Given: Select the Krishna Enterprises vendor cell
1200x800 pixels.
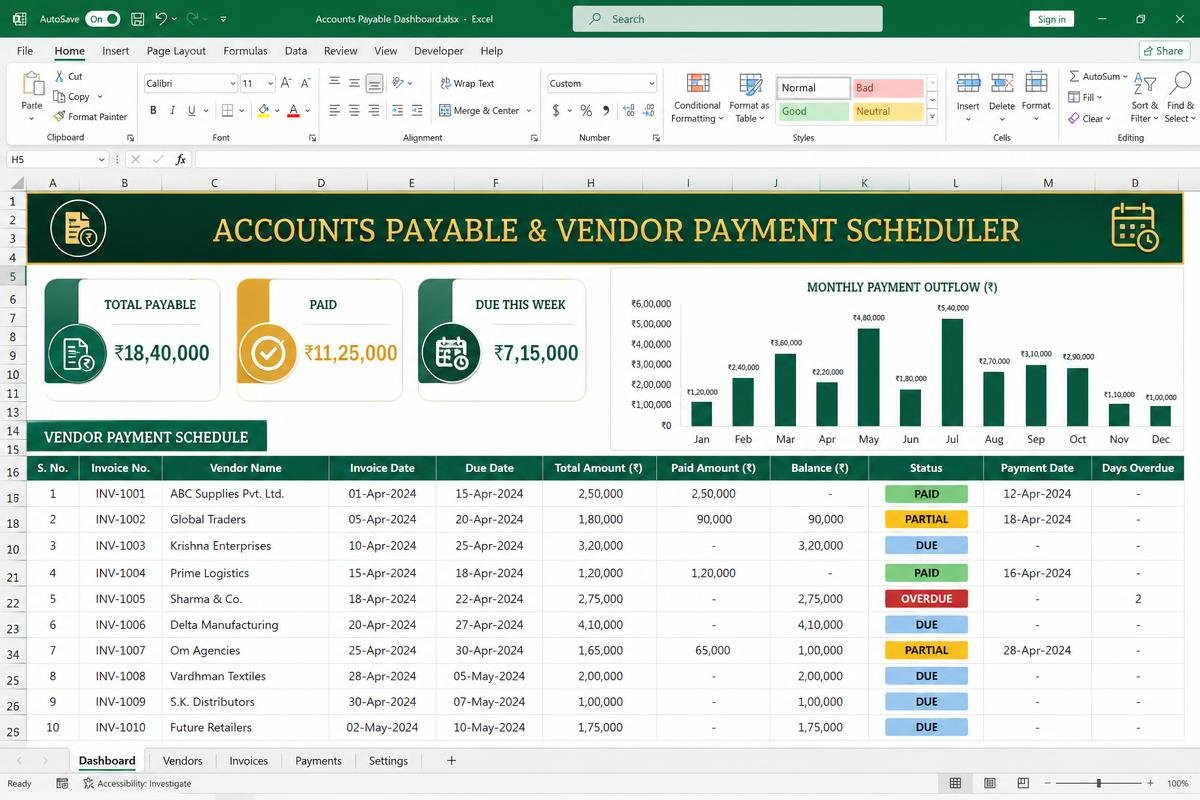Looking at the screenshot, I should tap(244, 546).
